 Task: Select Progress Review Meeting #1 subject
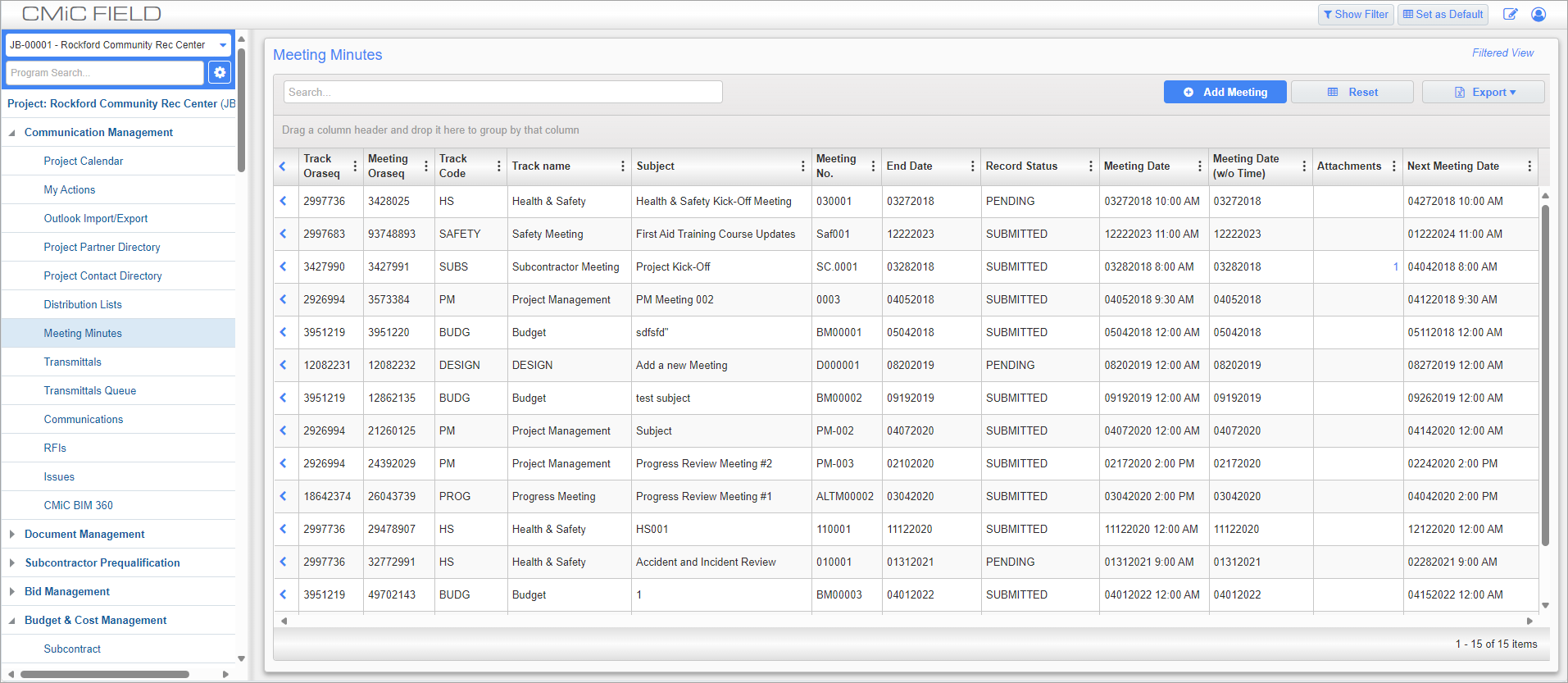(x=704, y=496)
